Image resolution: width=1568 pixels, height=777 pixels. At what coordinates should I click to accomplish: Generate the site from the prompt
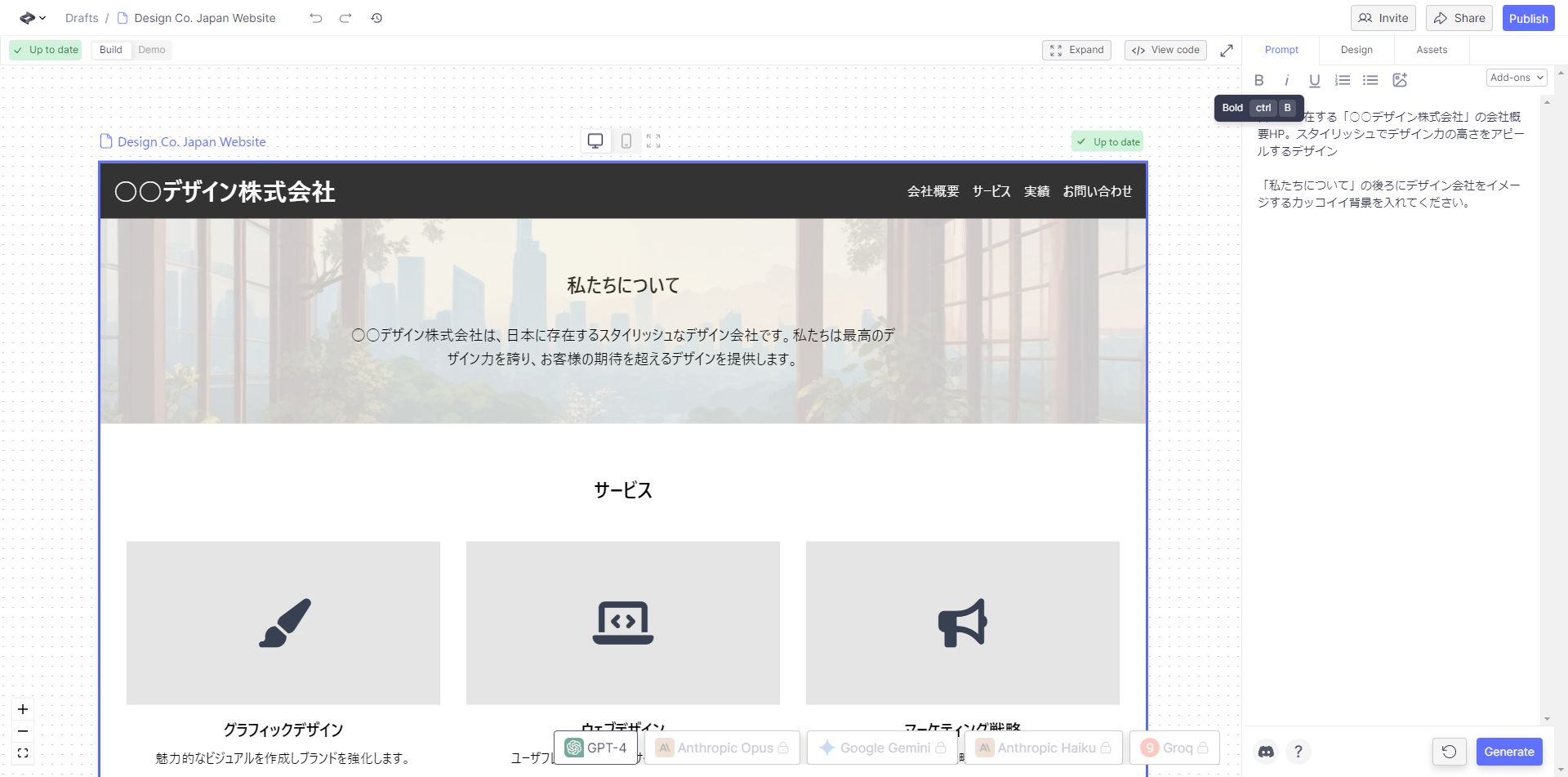coord(1509,751)
